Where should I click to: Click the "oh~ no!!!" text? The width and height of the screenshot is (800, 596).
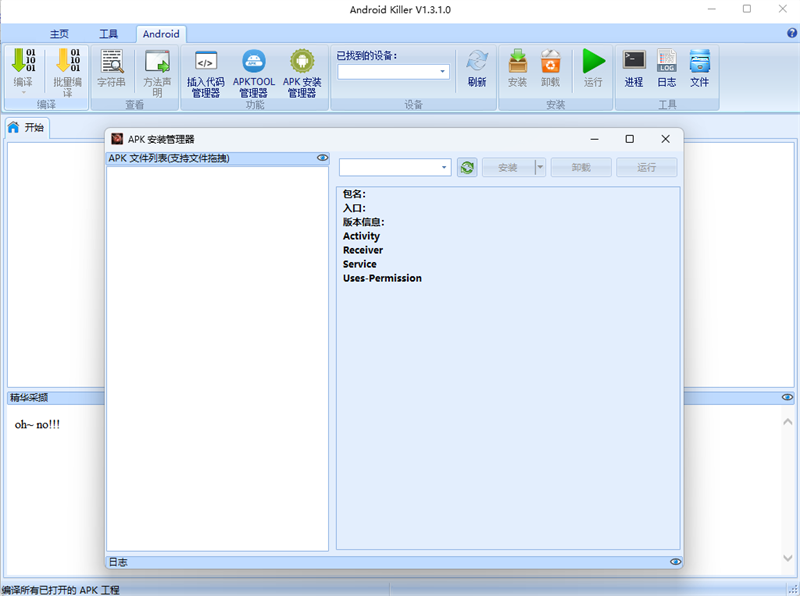(x=37, y=425)
